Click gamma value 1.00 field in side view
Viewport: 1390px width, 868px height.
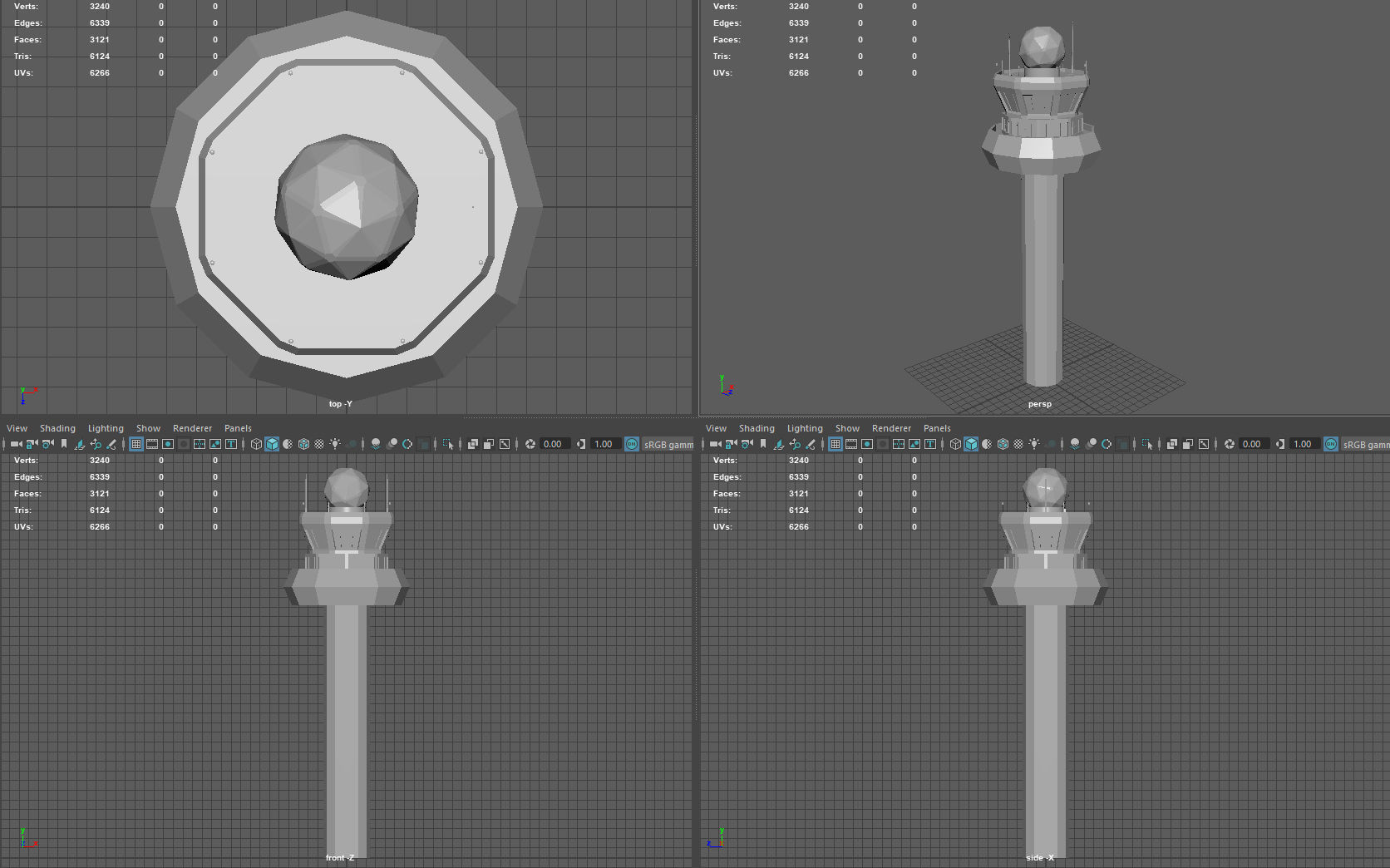tap(1304, 444)
